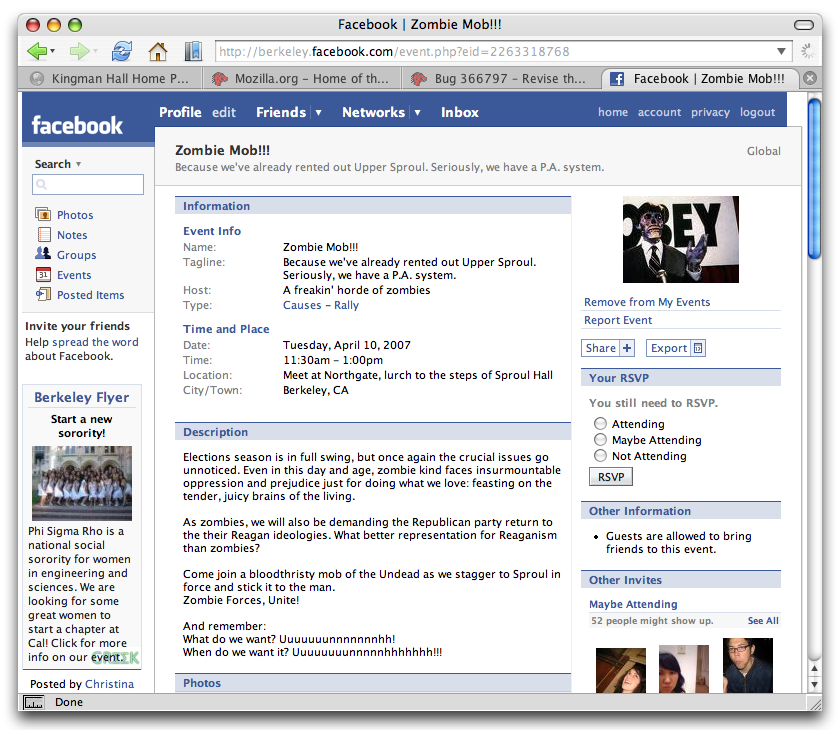Click the vertical scrollbar thumb

coord(814,178)
